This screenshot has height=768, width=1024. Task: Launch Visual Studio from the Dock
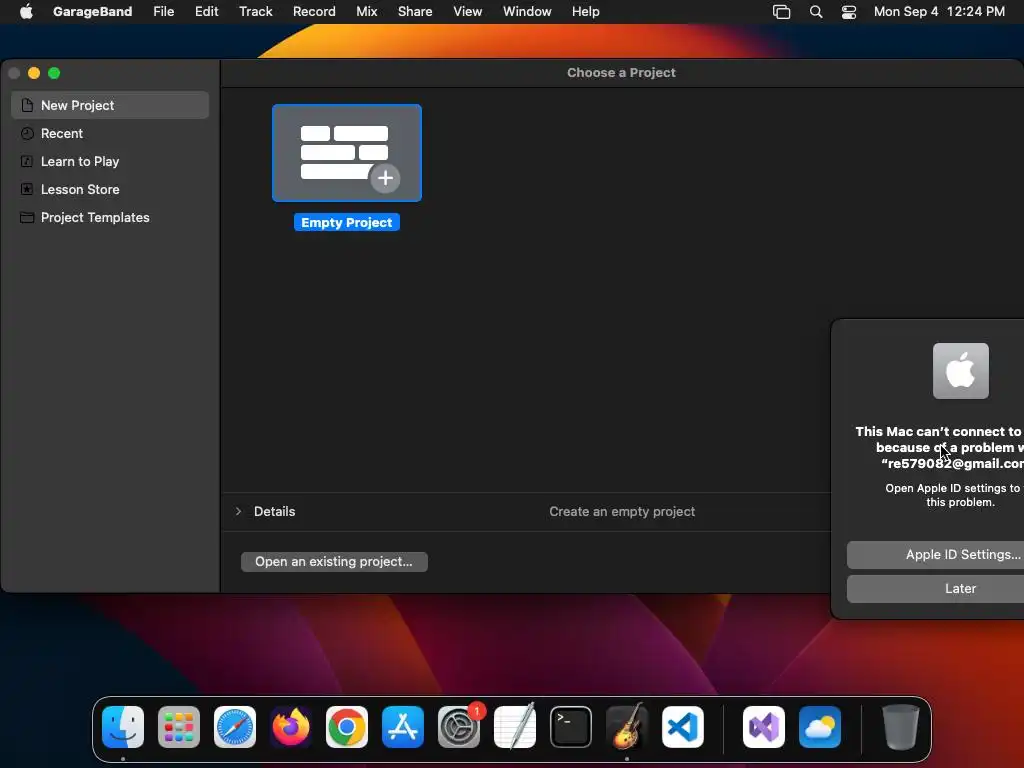click(764, 727)
